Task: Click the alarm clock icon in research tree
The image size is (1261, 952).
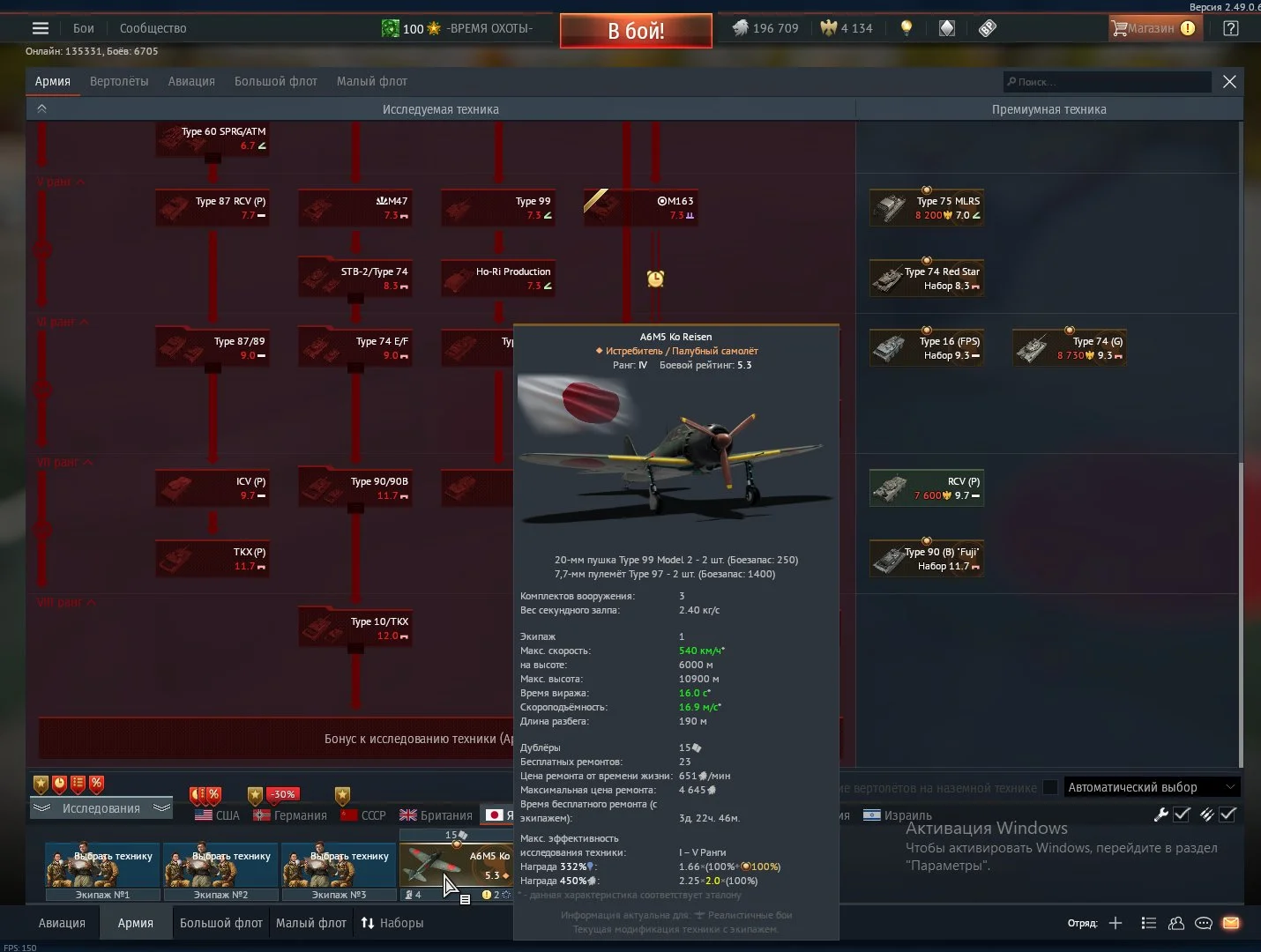Action: (x=655, y=279)
